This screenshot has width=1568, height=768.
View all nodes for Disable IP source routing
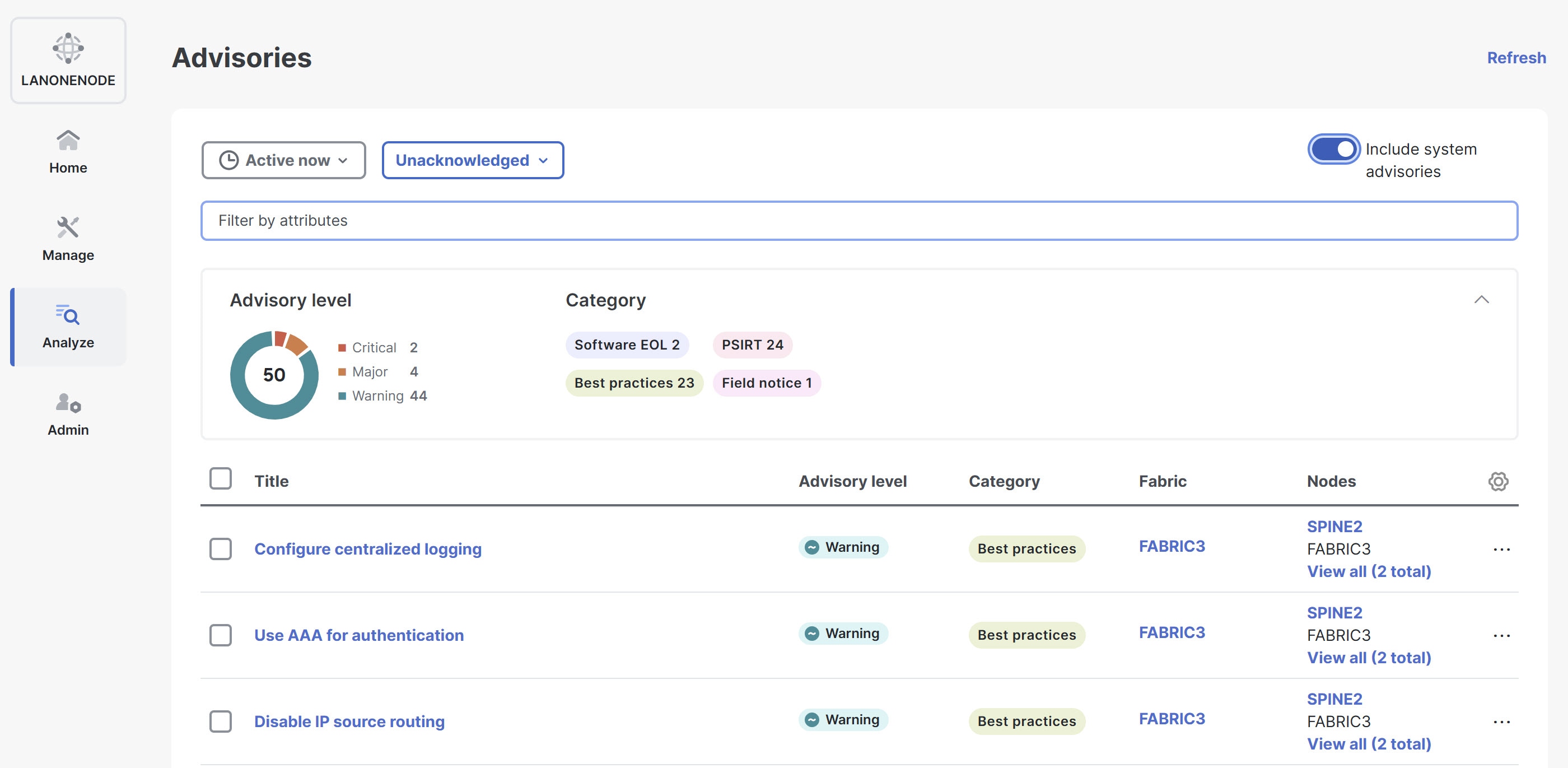click(x=1369, y=744)
